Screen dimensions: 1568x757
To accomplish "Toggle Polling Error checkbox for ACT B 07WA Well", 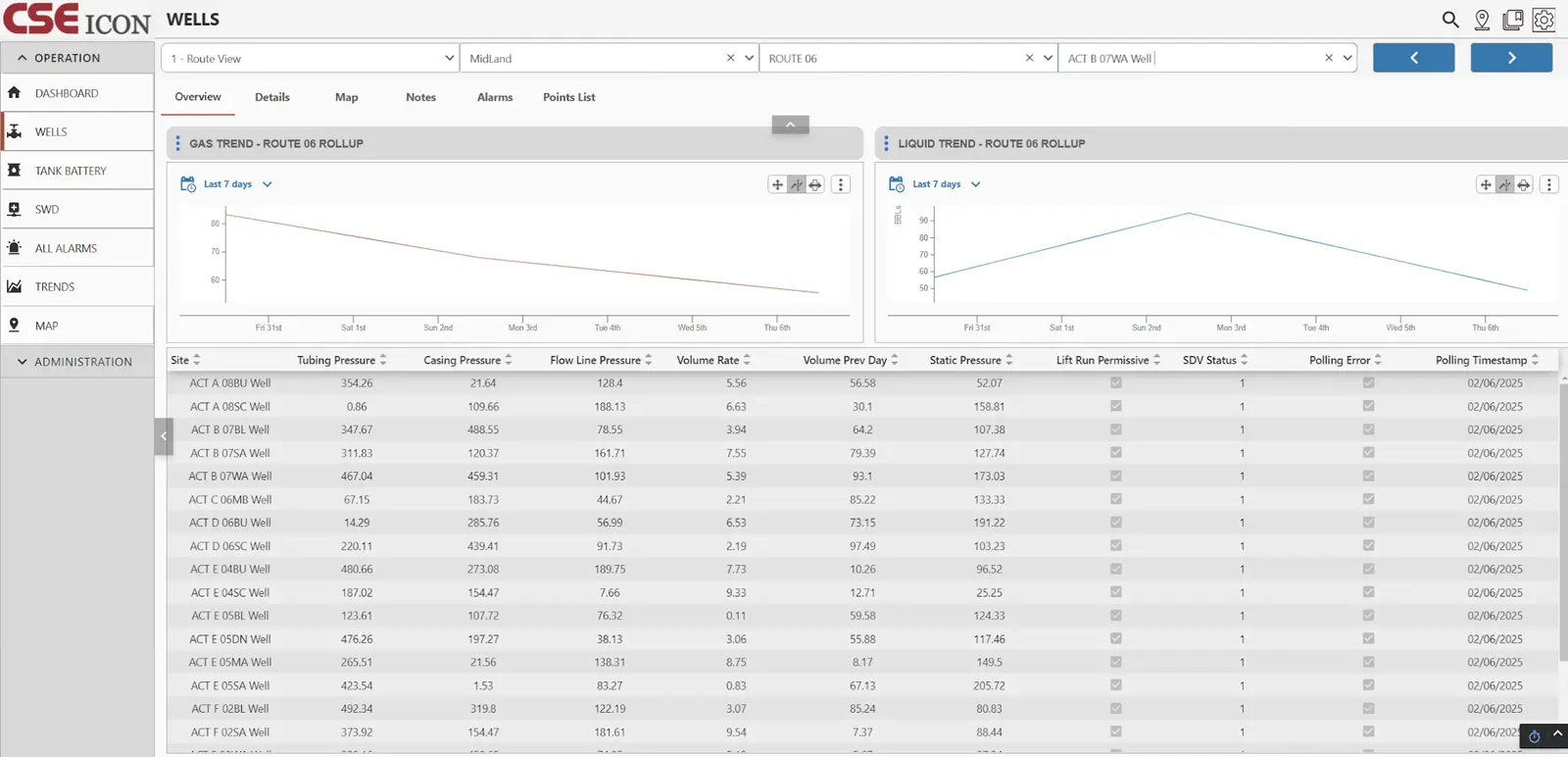I will 1368,476.
